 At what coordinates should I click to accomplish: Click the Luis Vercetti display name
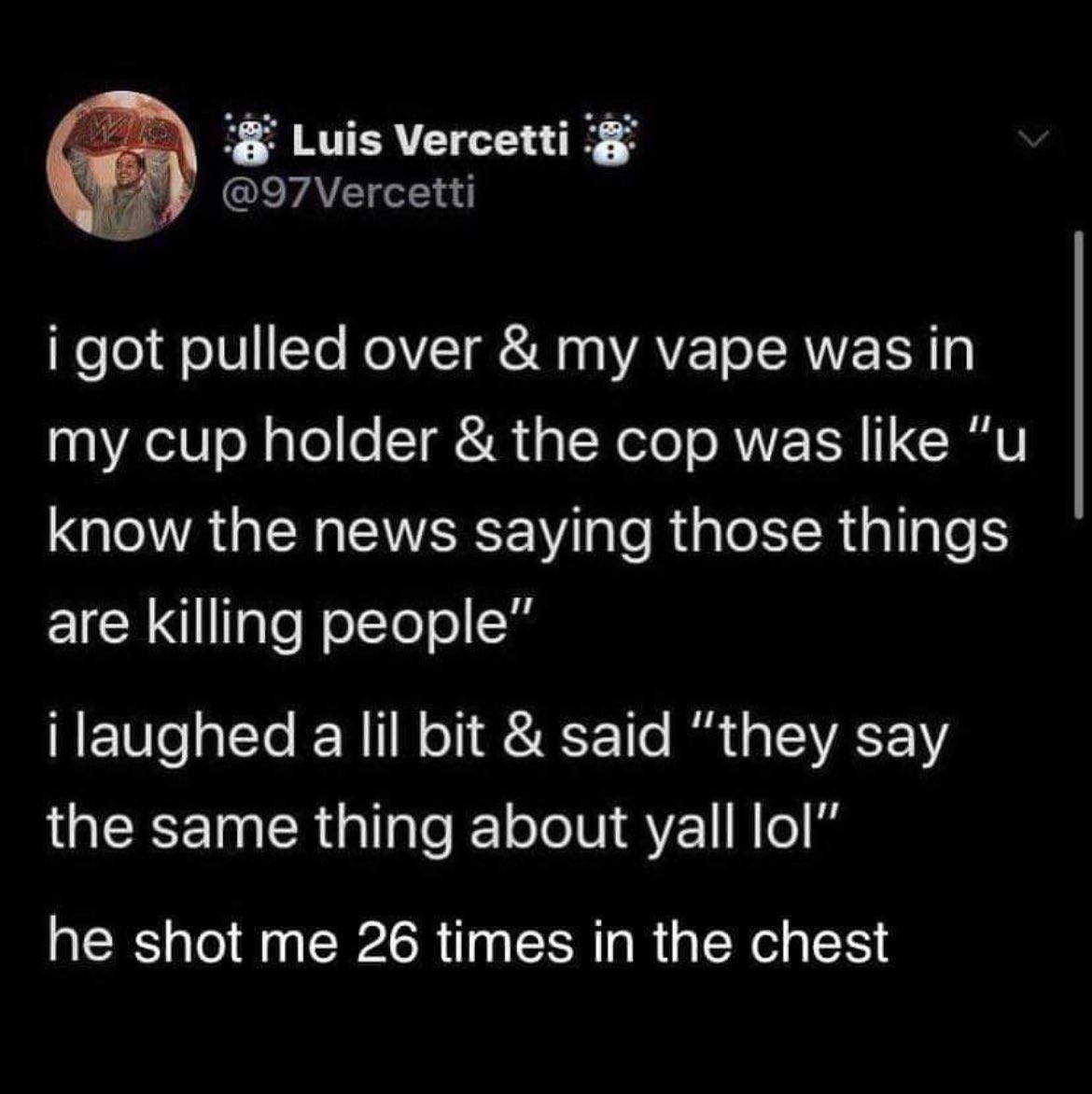[x=430, y=140]
